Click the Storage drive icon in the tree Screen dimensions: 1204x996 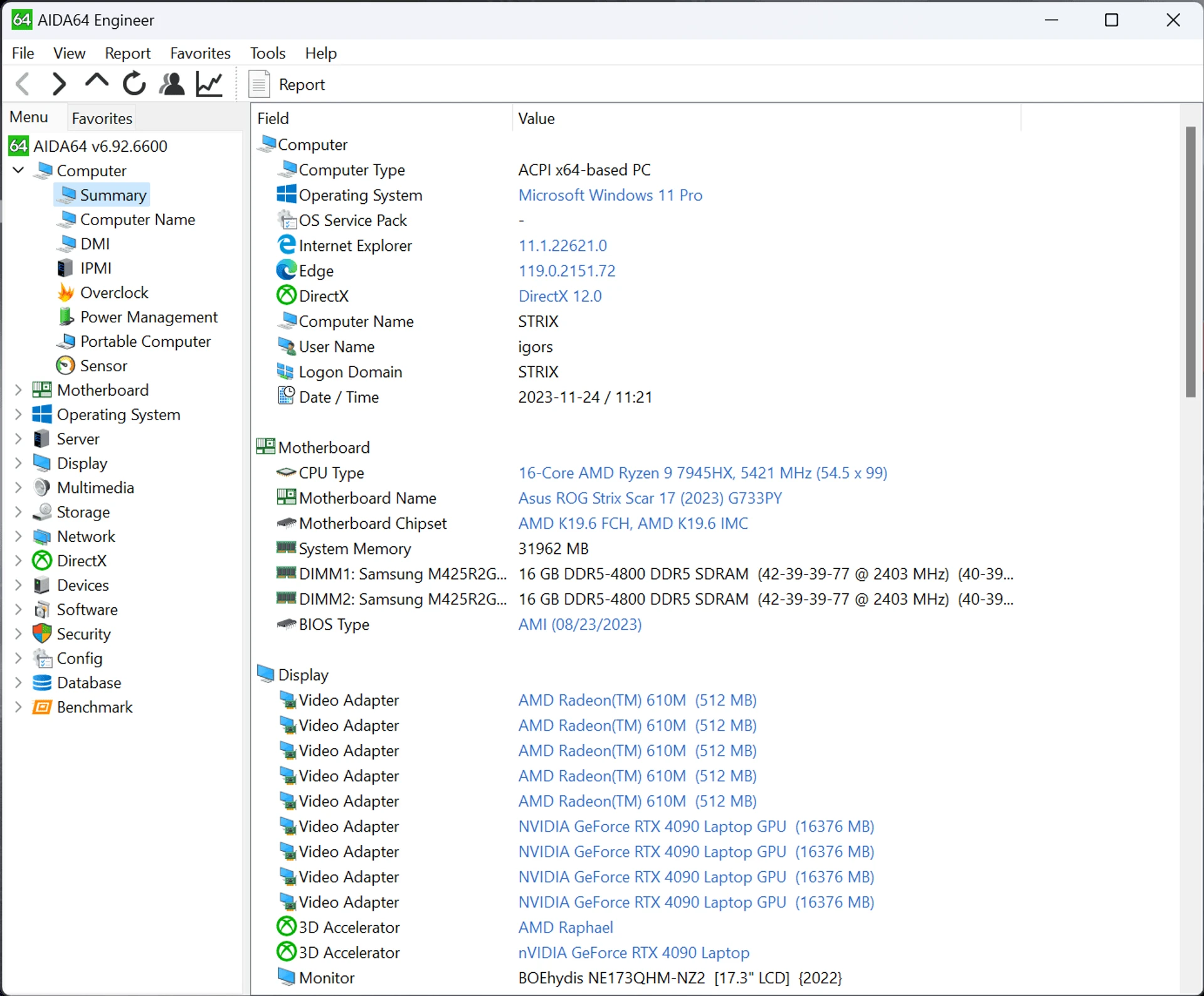click(42, 512)
